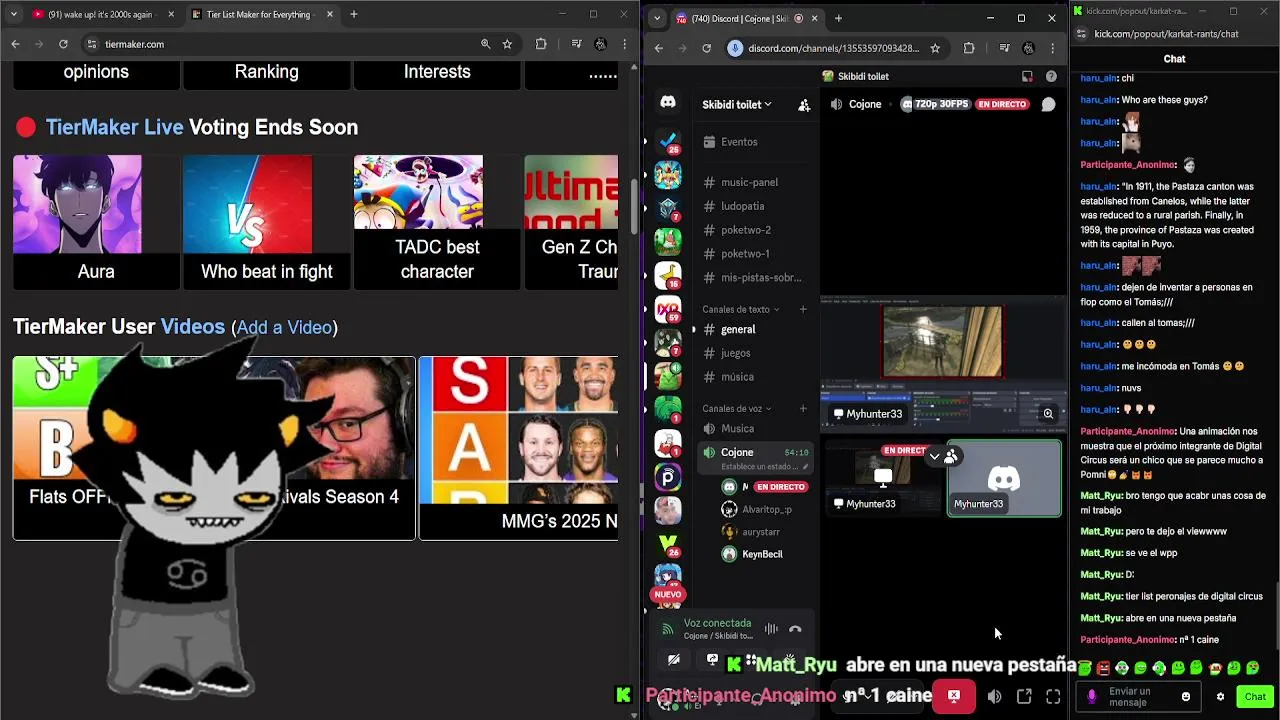The height and width of the screenshot is (720, 1280).
Task: Open Chrome menu in TierMaker window
Action: tap(623, 44)
